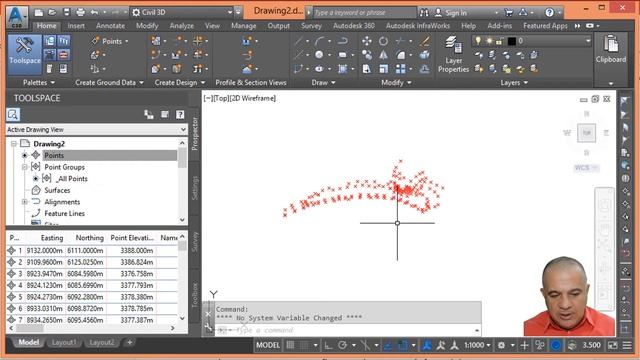The image size is (640, 360).
Task: Switch to the Analyze ribbon tab
Action: 182,26
